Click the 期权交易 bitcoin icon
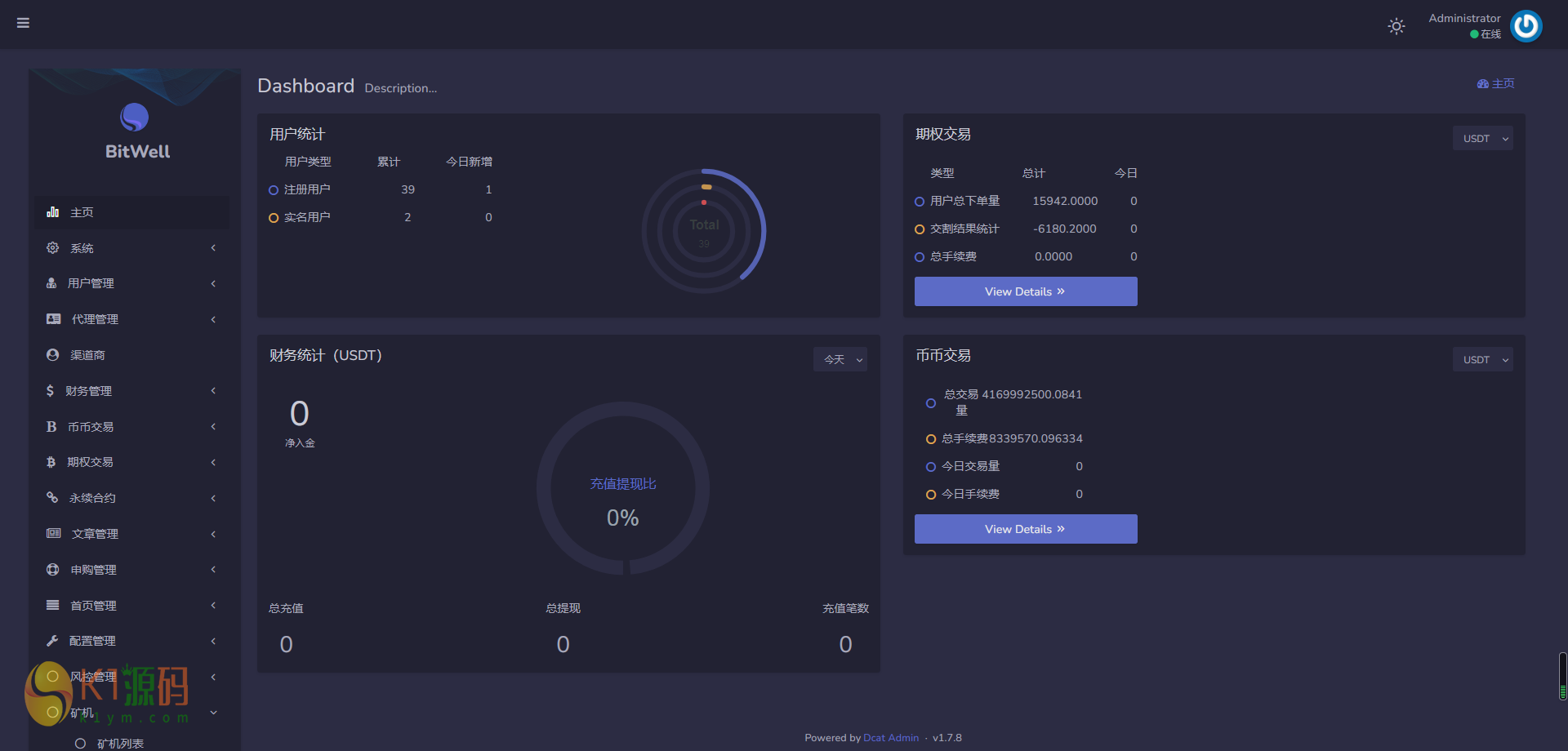The height and width of the screenshot is (751, 1568). (x=51, y=462)
